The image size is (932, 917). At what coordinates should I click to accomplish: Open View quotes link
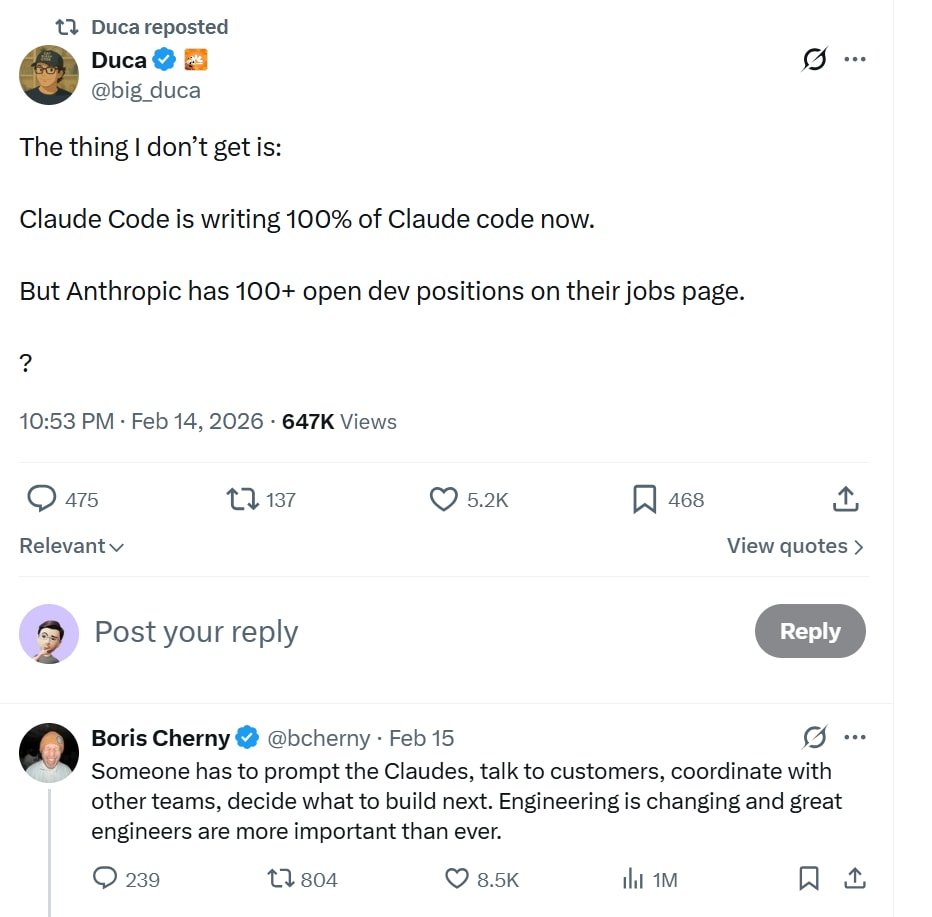click(x=795, y=546)
